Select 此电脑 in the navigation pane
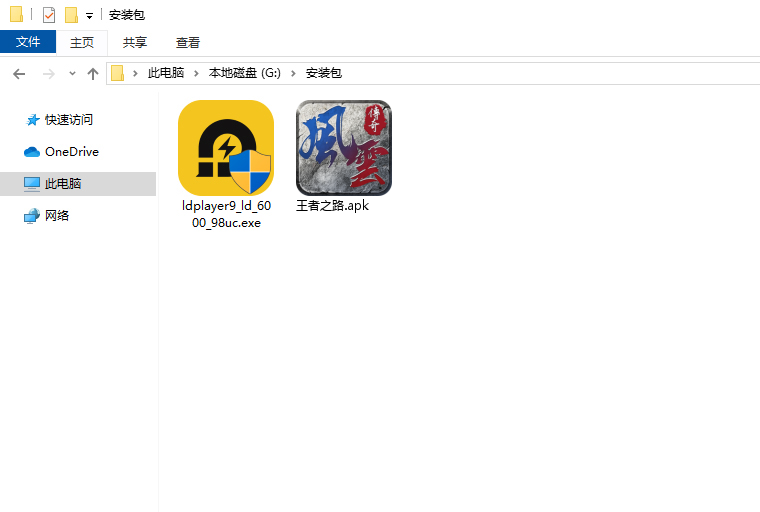 78,184
